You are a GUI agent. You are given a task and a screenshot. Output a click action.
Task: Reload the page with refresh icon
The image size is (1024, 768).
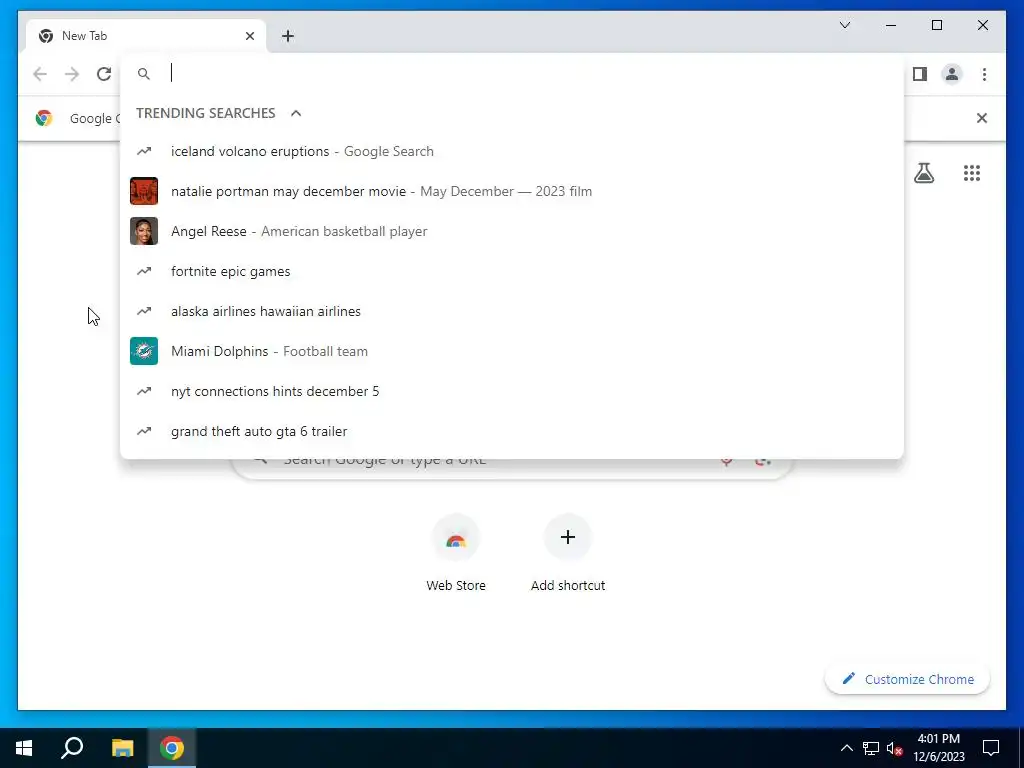pos(104,74)
